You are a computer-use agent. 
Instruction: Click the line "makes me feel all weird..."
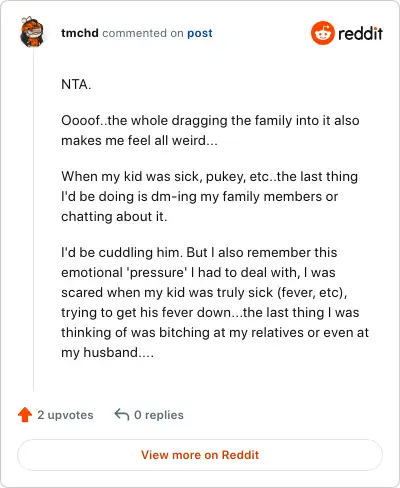pos(139,140)
